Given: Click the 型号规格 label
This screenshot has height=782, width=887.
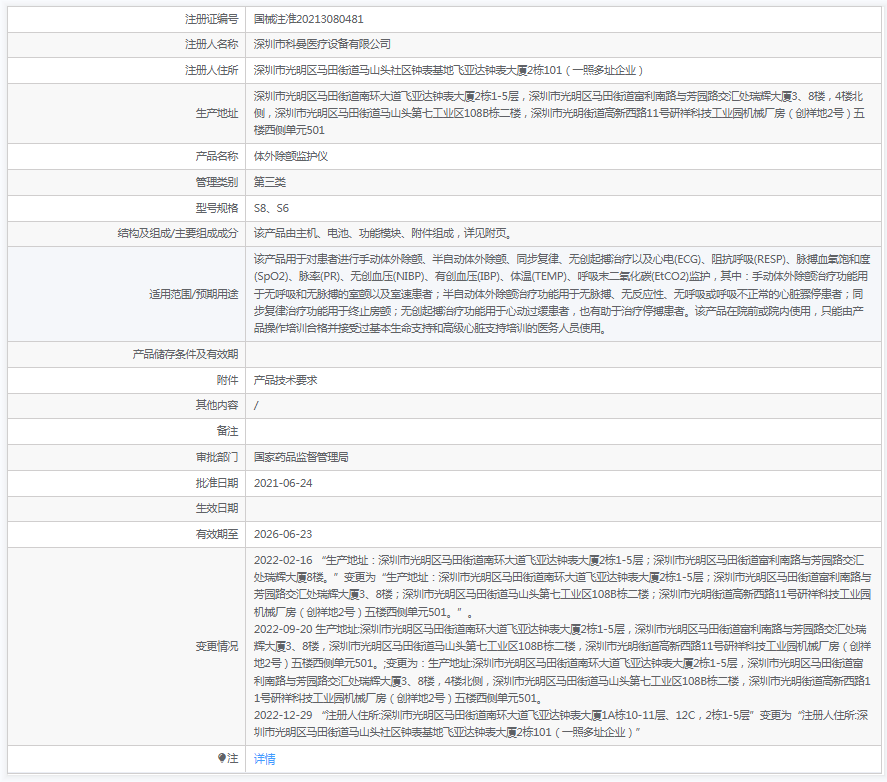Looking at the screenshot, I should pos(217,208).
